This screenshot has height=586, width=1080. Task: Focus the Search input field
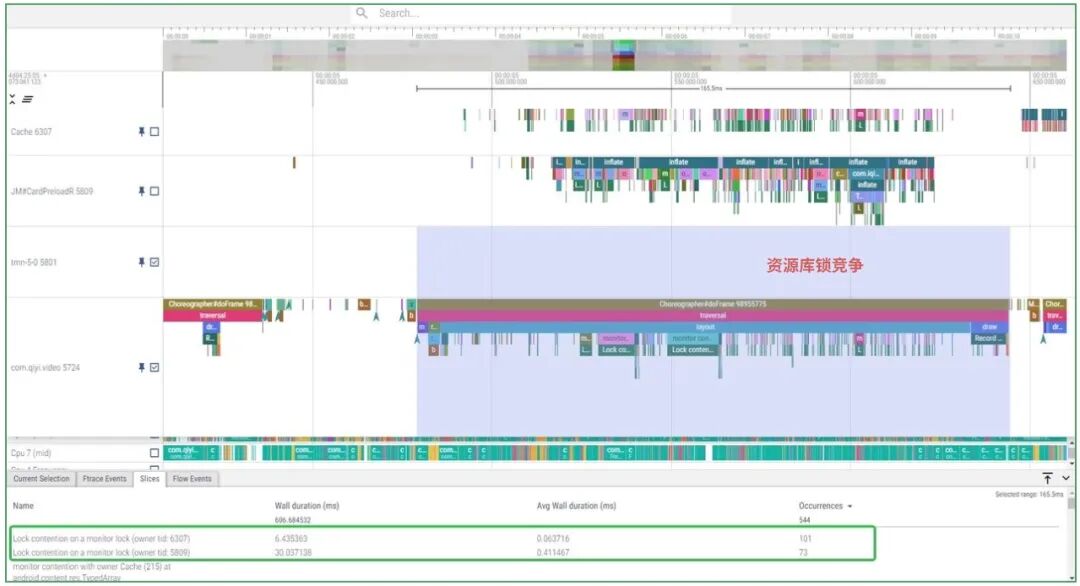click(x=541, y=13)
